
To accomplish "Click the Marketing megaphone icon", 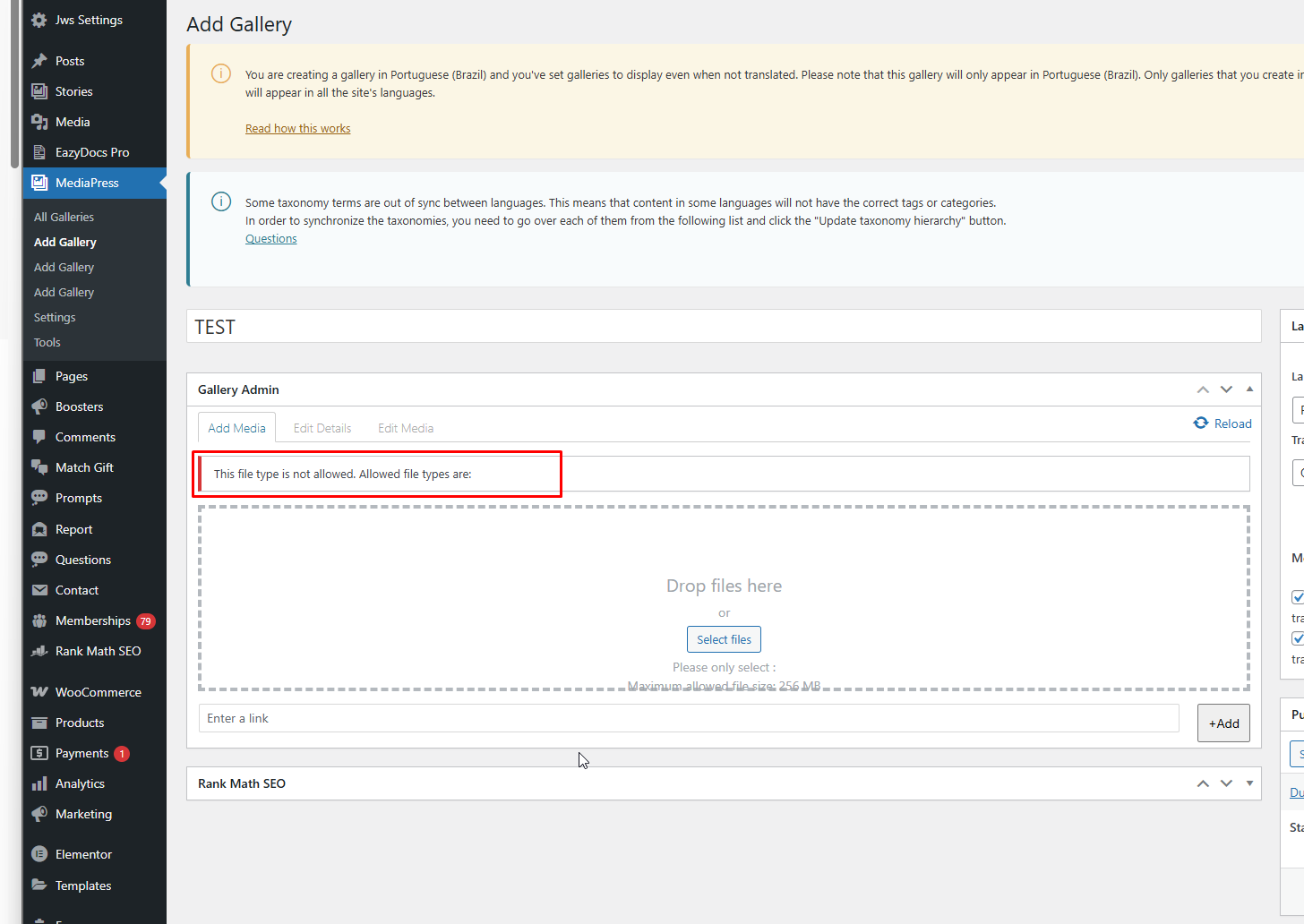I will pos(39,814).
